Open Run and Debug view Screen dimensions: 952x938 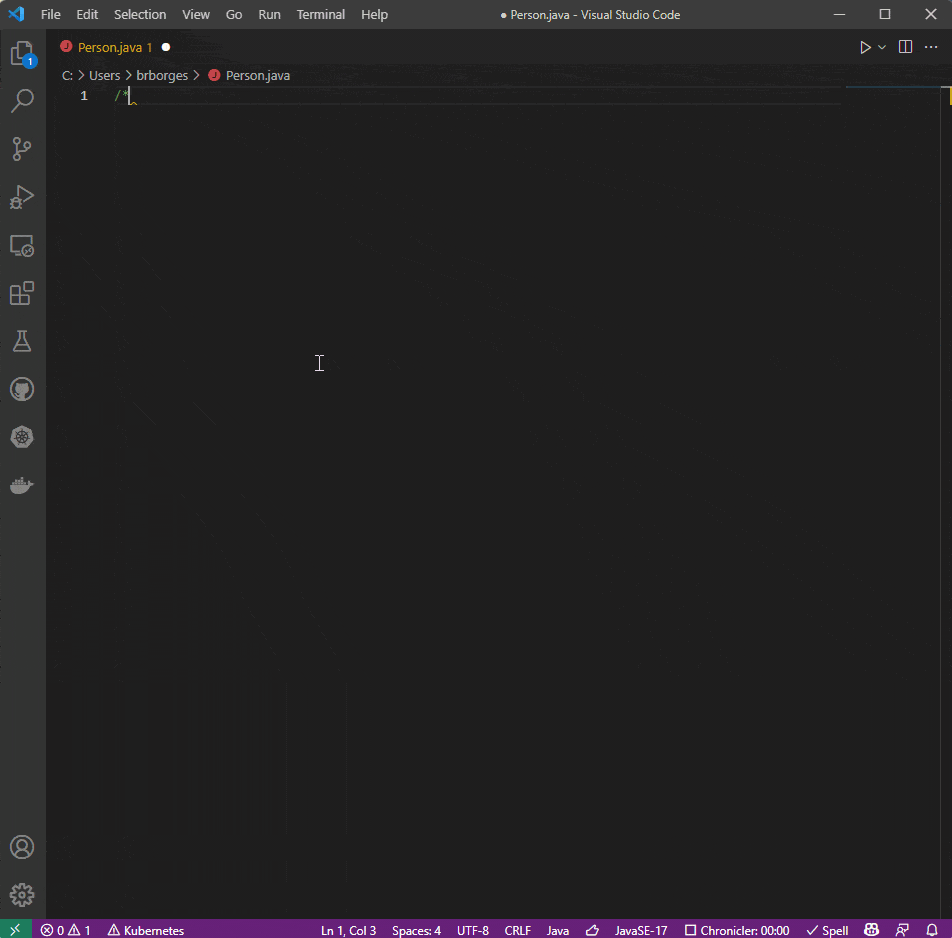(x=22, y=197)
